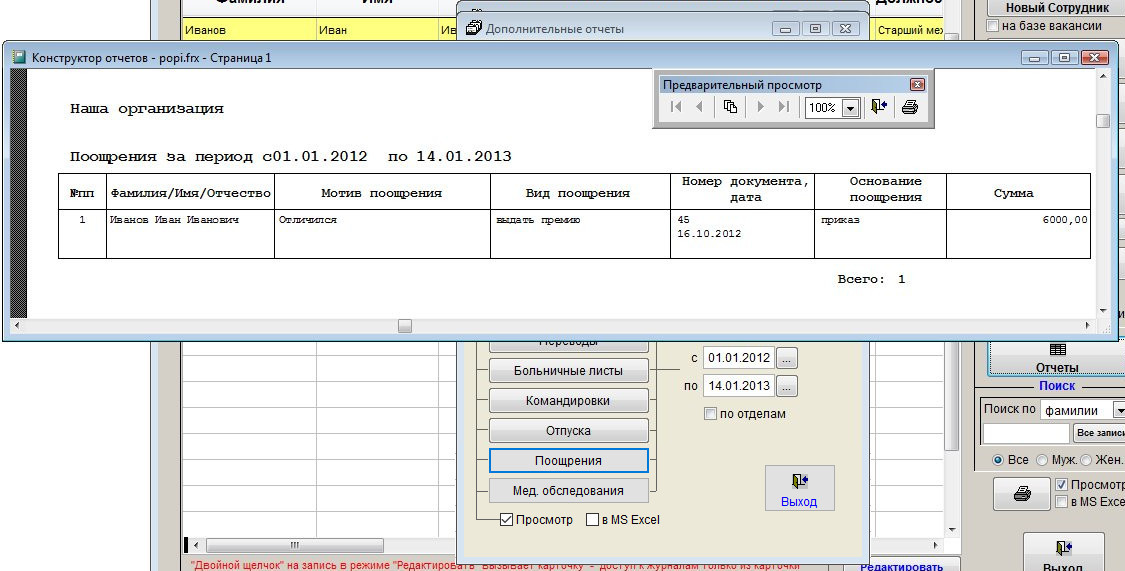
Task: Jump to the last page of the preview
Action: [x=784, y=107]
